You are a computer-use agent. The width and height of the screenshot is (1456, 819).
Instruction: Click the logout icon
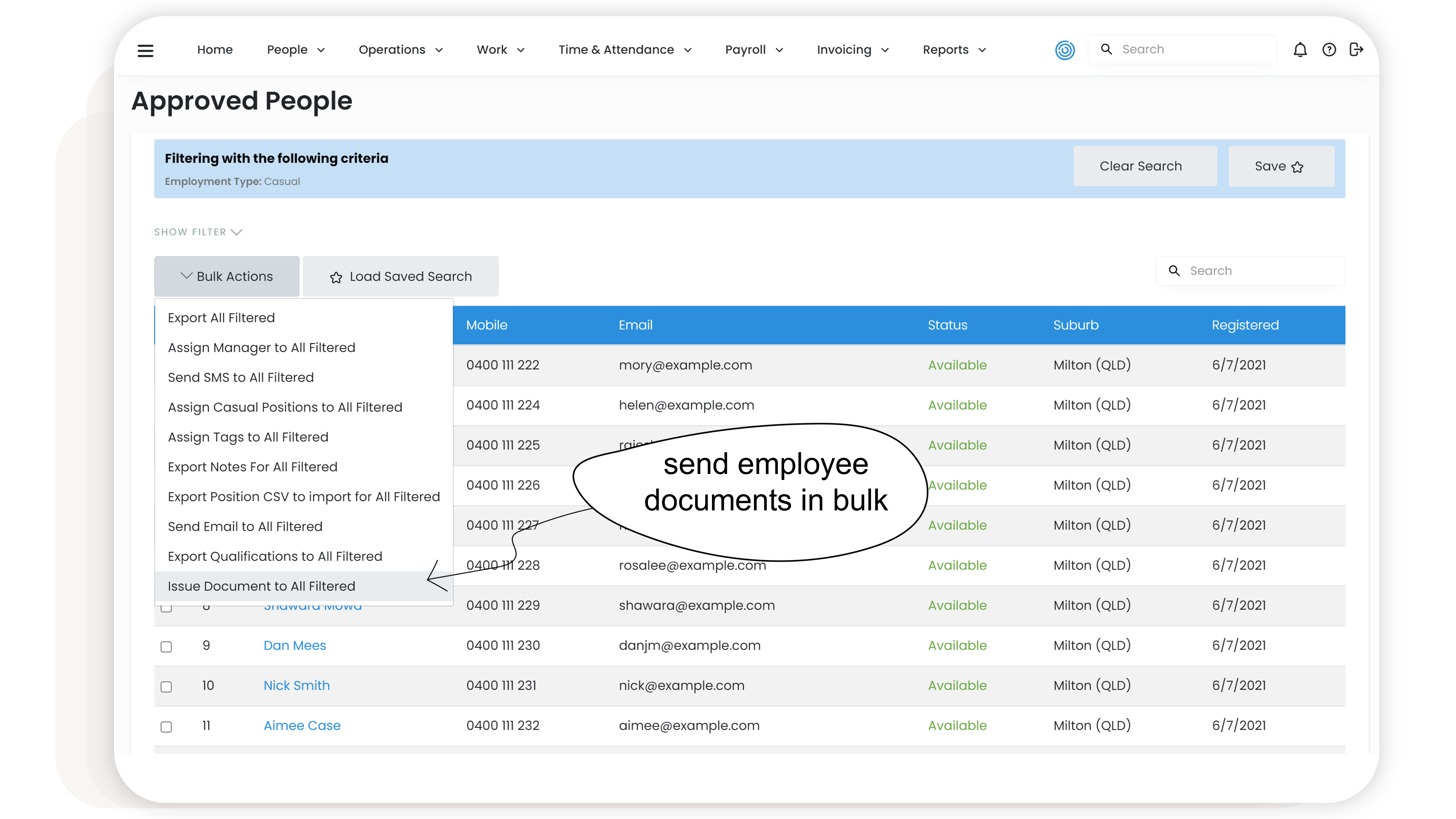click(1356, 50)
